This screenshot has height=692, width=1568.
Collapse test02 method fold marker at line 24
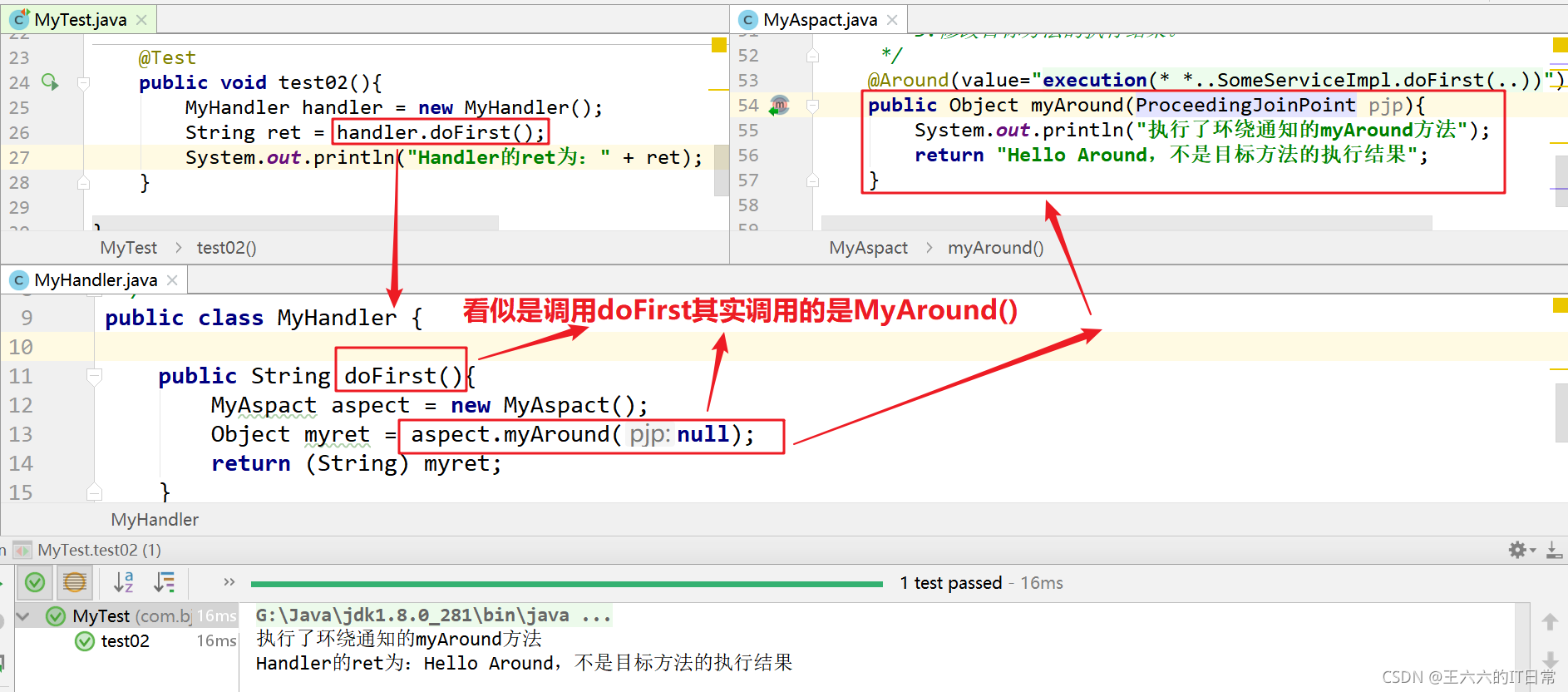[x=83, y=82]
